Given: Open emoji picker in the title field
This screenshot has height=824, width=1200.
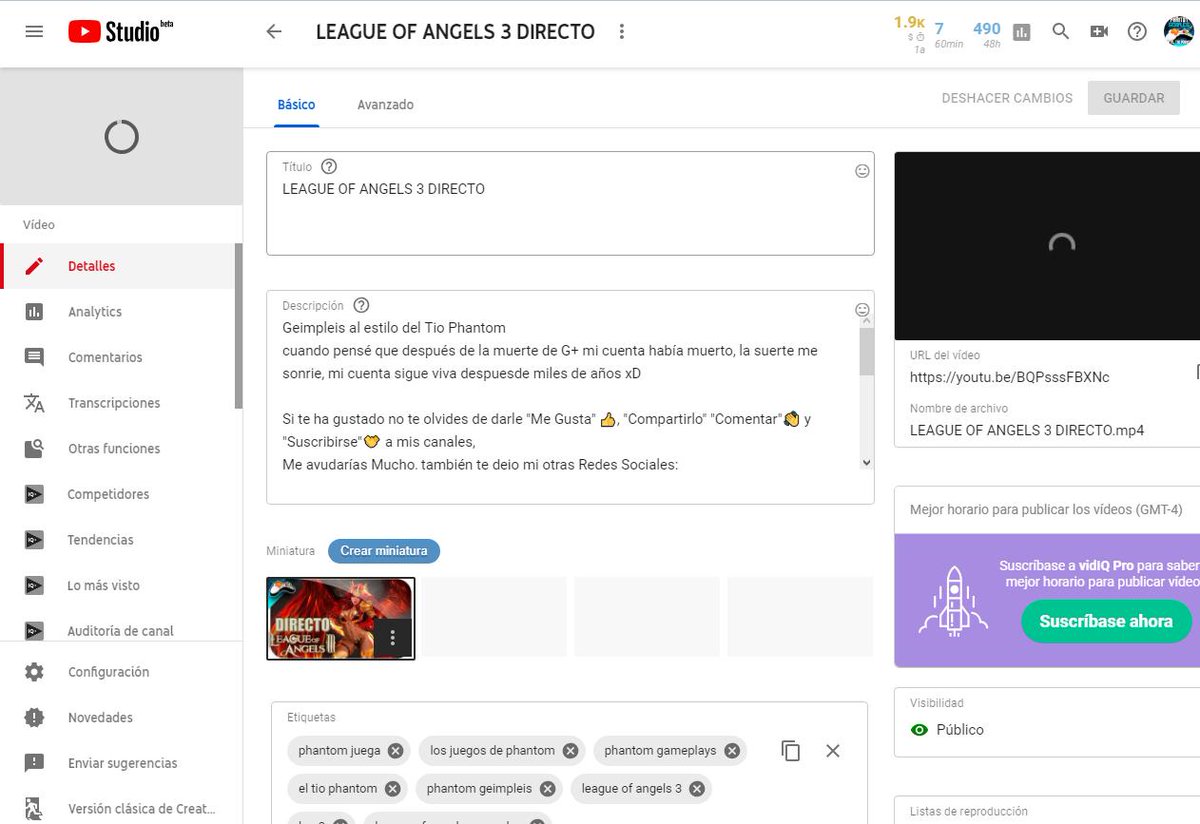Looking at the screenshot, I should coord(862,171).
